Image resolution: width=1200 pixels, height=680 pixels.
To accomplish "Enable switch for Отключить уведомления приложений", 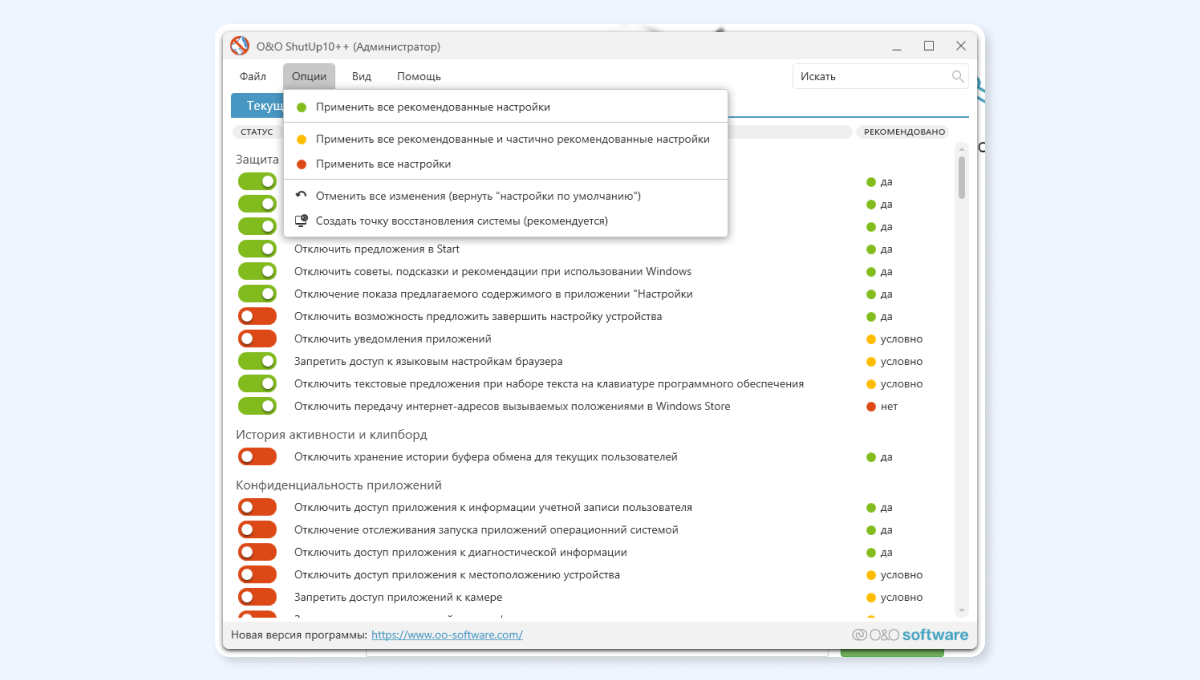I will click(257, 339).
